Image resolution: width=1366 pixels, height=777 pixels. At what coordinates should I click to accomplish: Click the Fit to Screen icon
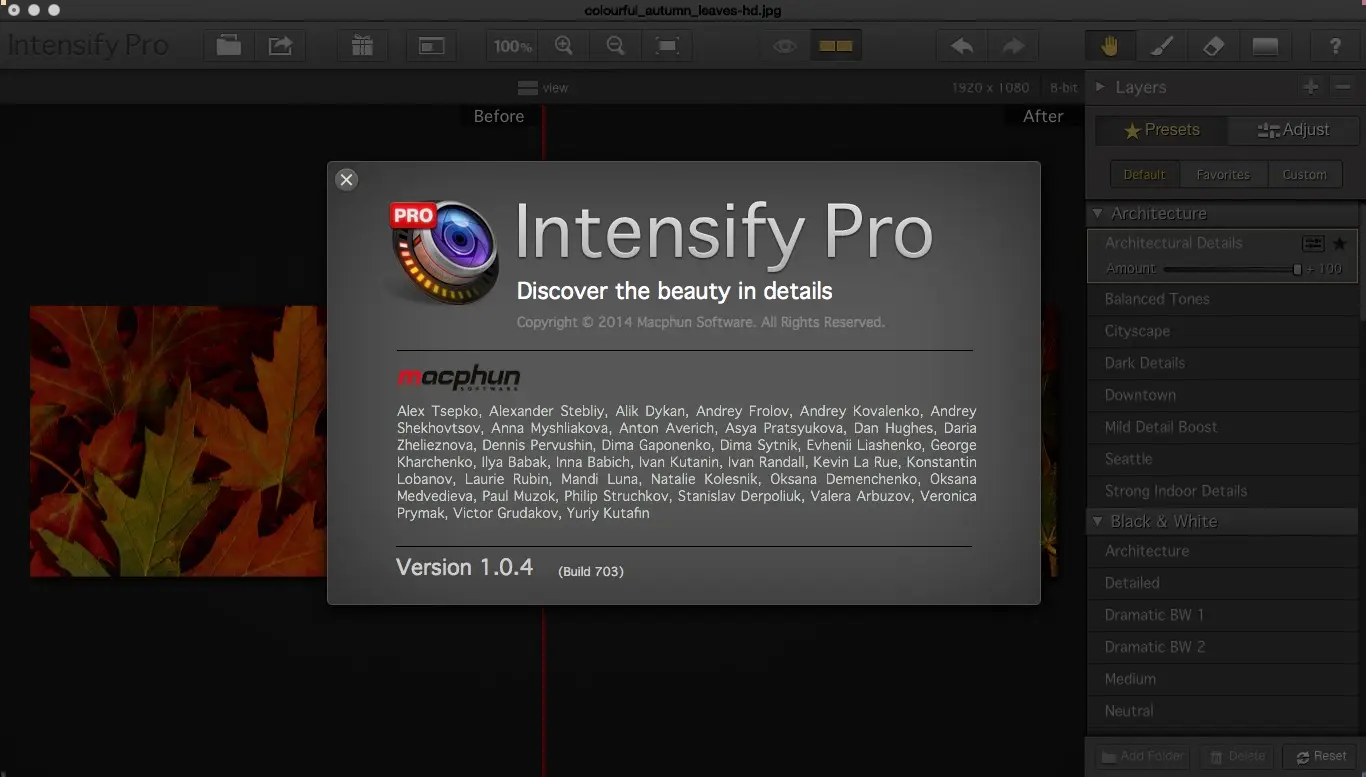(x=667, y=46)
